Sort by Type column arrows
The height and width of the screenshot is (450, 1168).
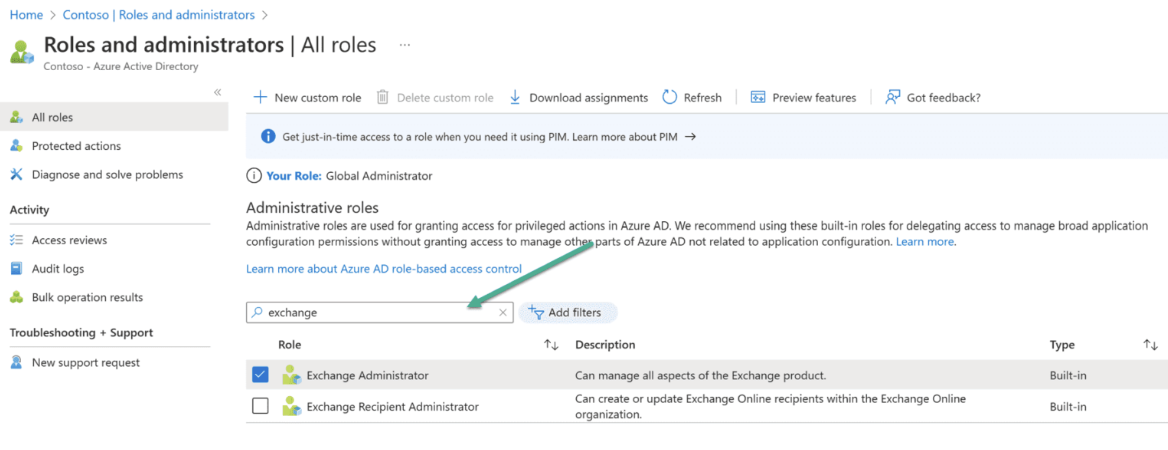(x=1151, y=345)
